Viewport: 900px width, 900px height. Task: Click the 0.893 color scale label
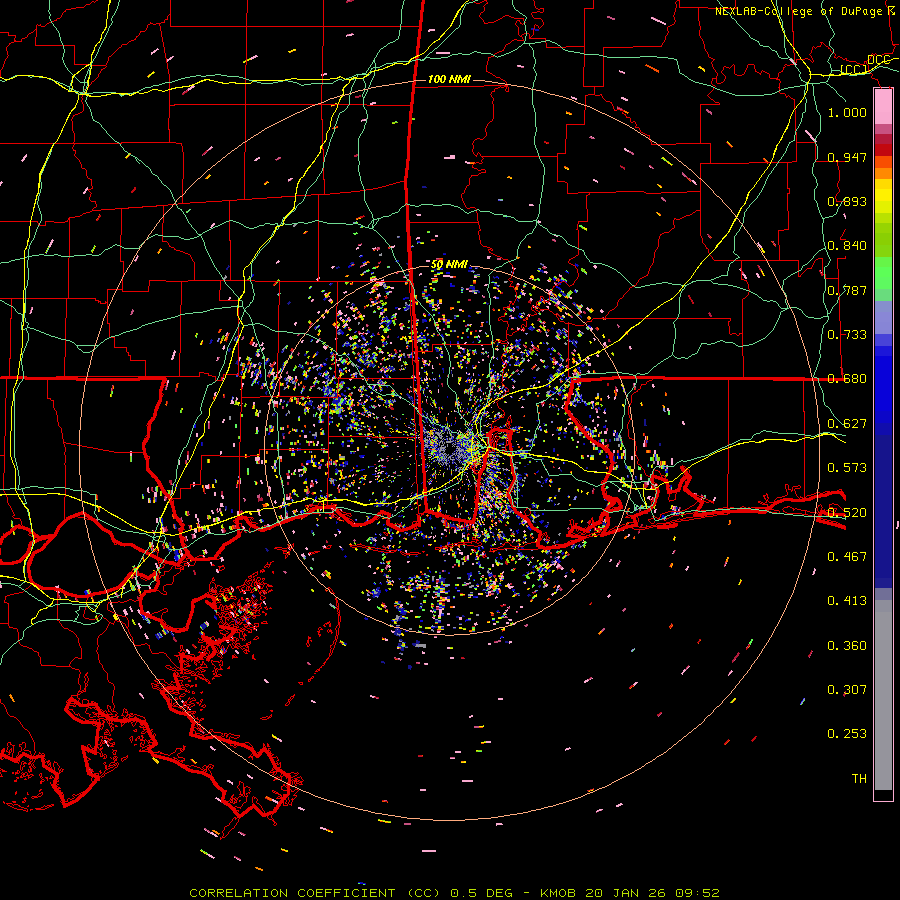tap(847, 201)
